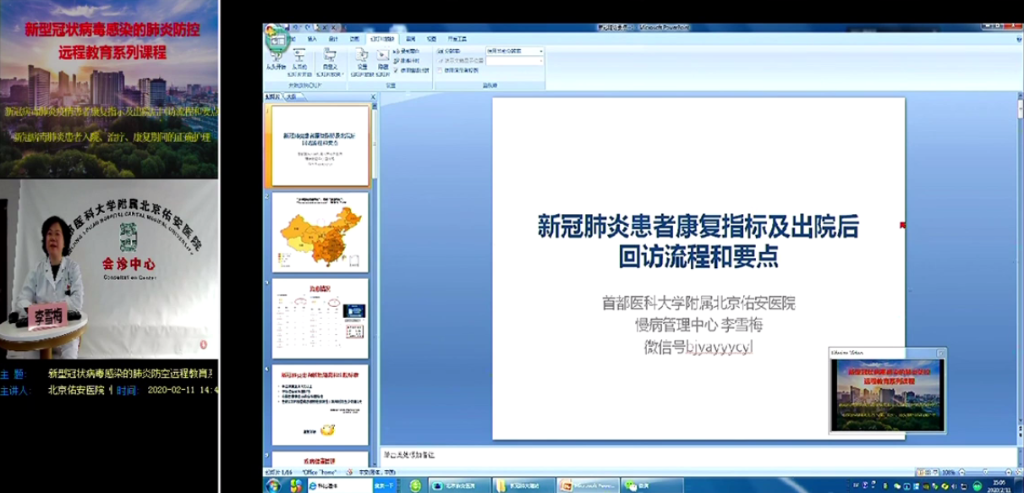Click the Undo icon in quick access toolbar
The image size is (1024, 493).
[x=296, y=27]
